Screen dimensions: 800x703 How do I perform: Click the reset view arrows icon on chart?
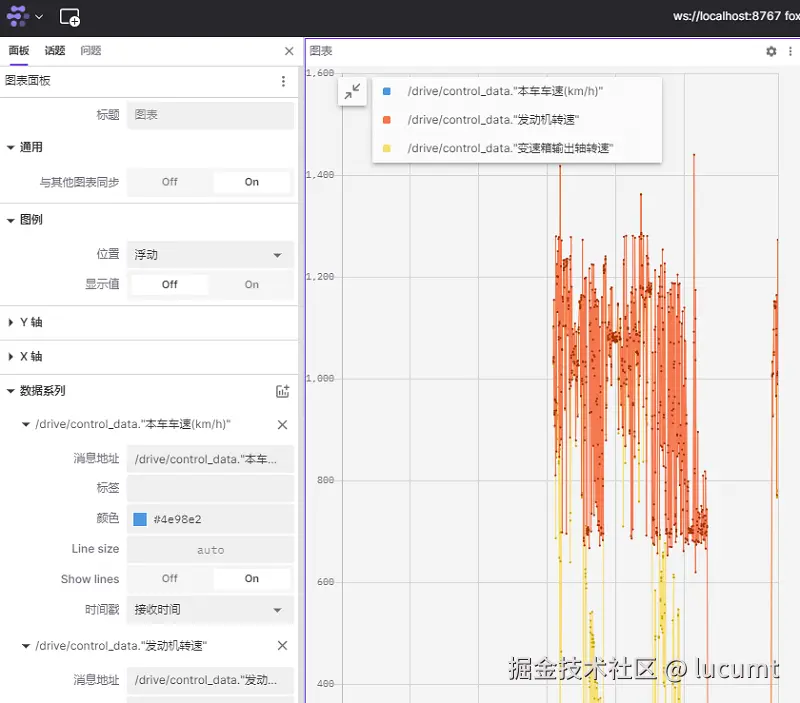pos(353,91)
